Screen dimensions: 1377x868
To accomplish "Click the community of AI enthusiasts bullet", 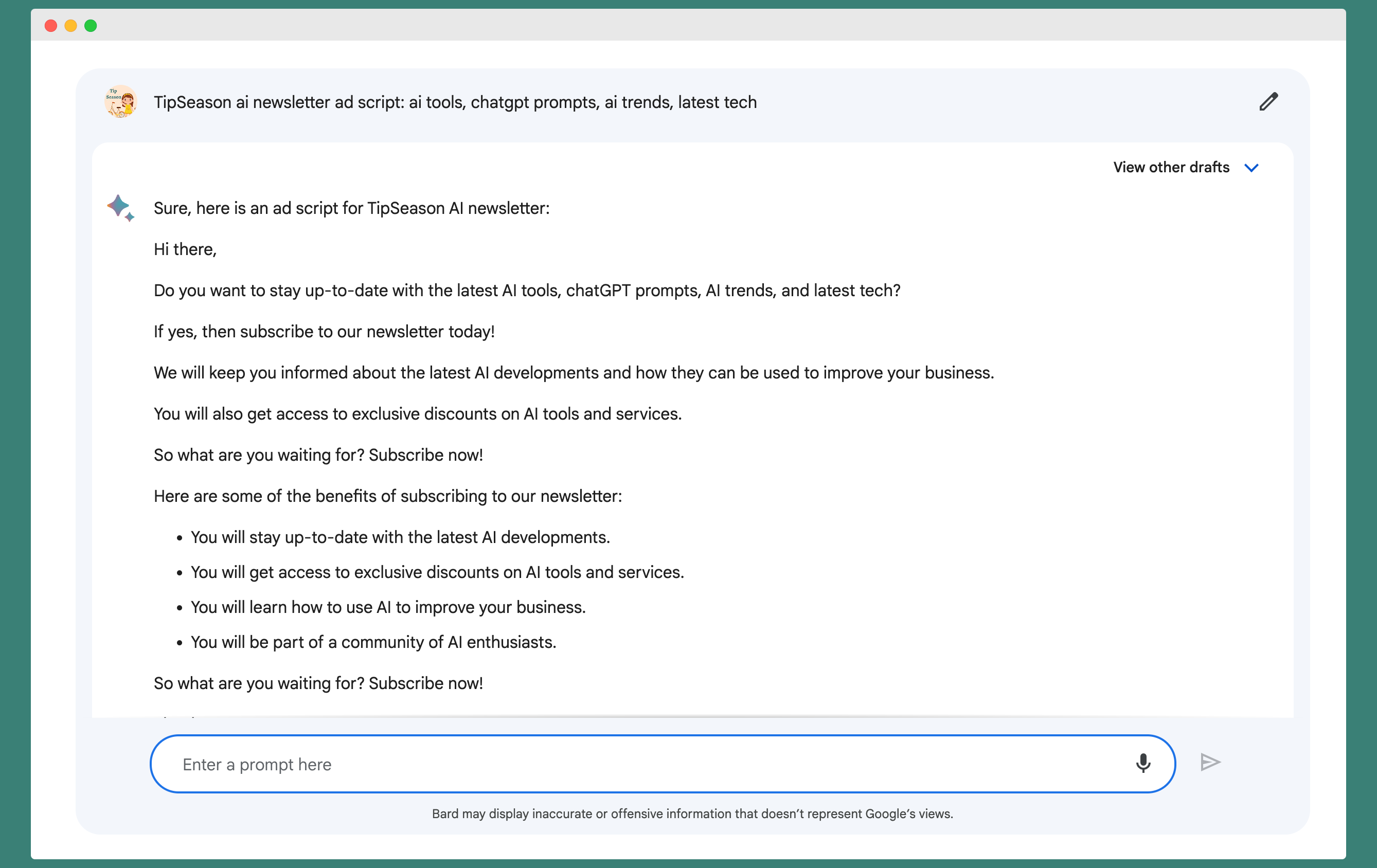I will 373,642.
